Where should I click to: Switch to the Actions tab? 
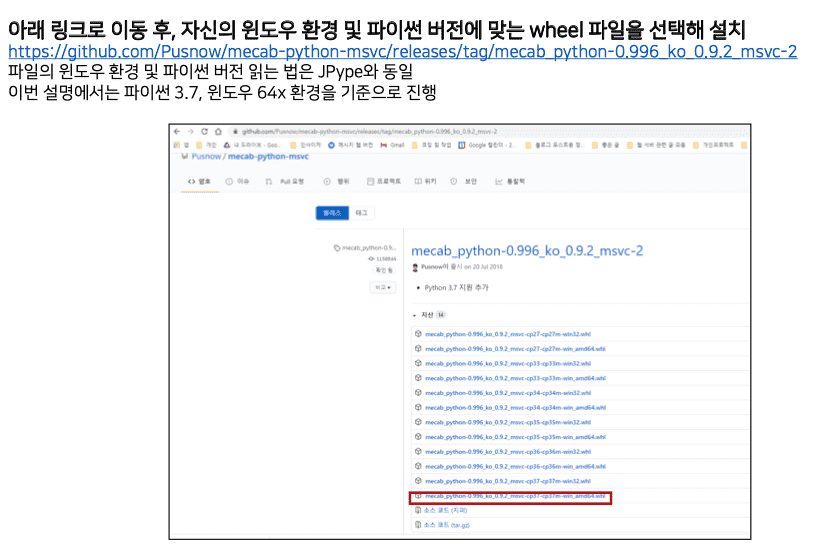point(336,181)
